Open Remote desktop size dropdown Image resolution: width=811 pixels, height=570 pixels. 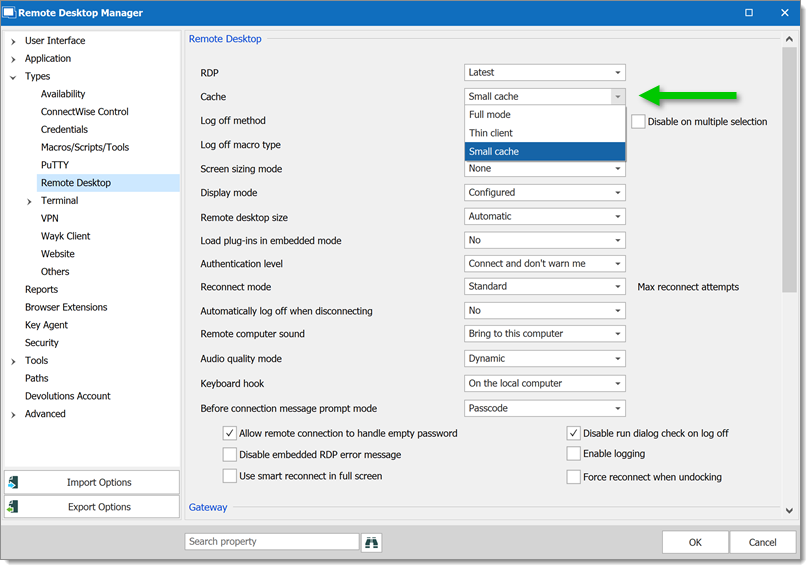pyautogui.click(x=545, y=216)
